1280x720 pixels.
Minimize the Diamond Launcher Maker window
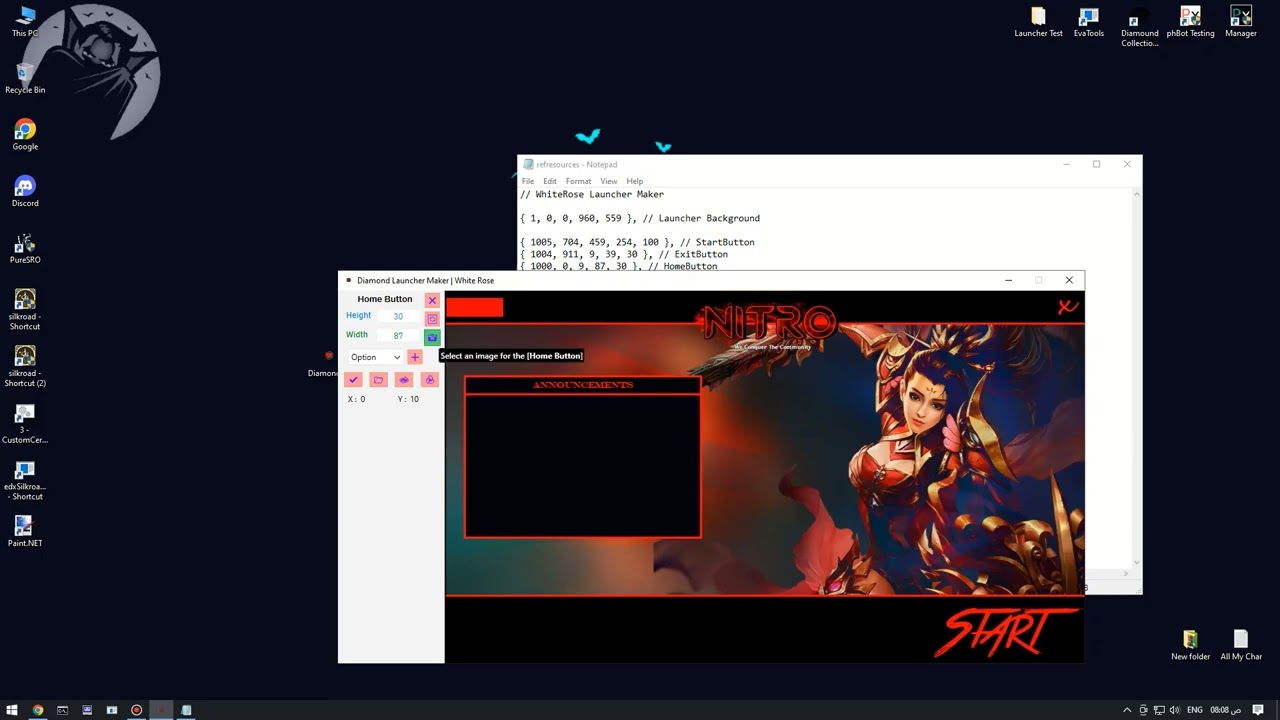pyautogui.click(x=1008, y=280)
